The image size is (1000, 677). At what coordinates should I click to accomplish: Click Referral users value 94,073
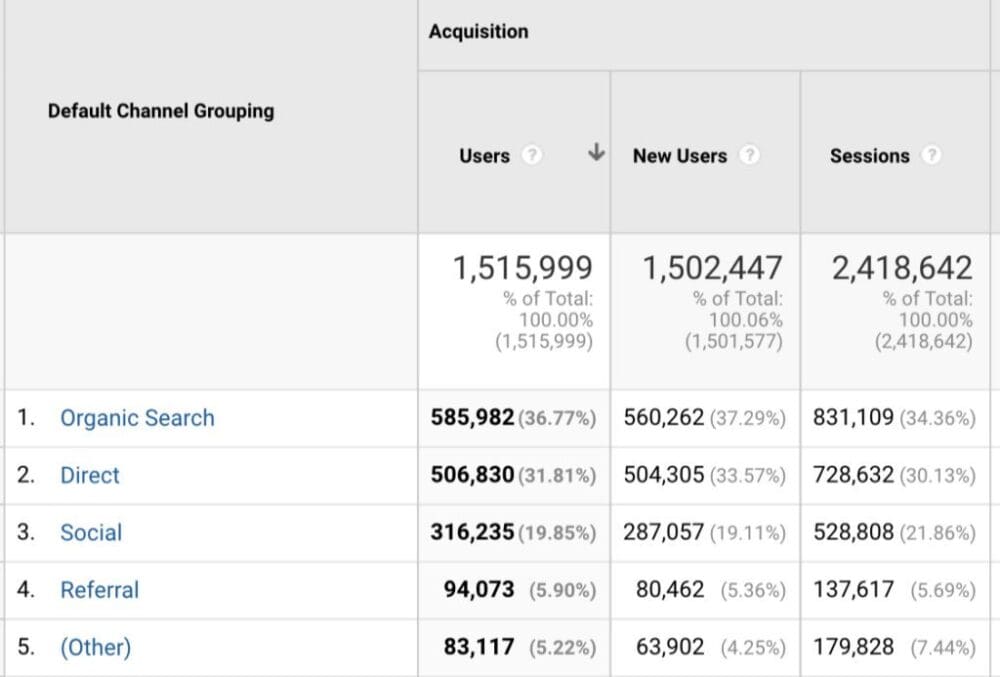[x=479, y=590]
